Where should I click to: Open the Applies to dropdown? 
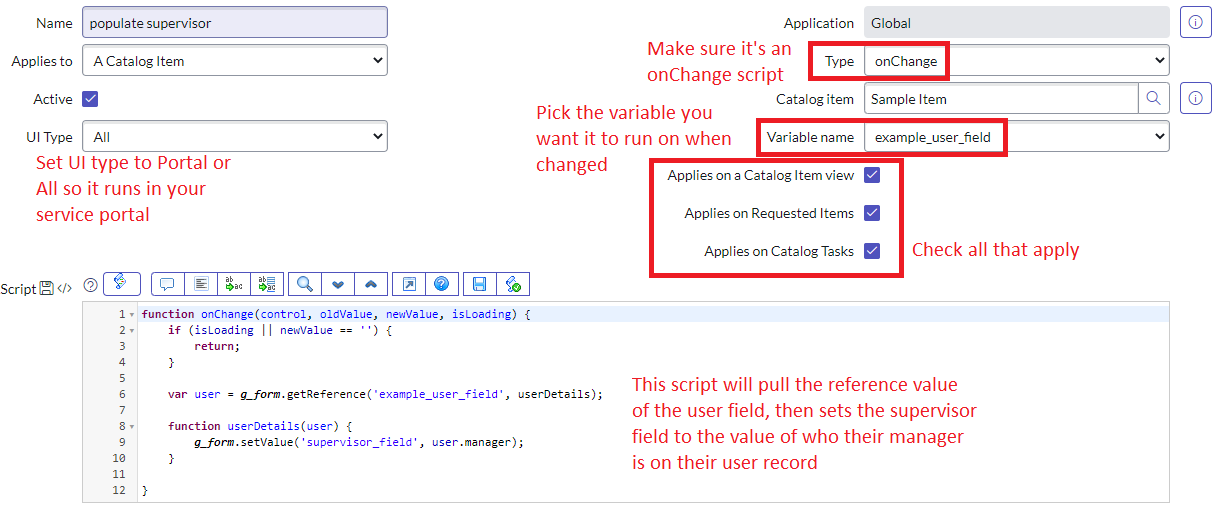[x=235, y=60]
